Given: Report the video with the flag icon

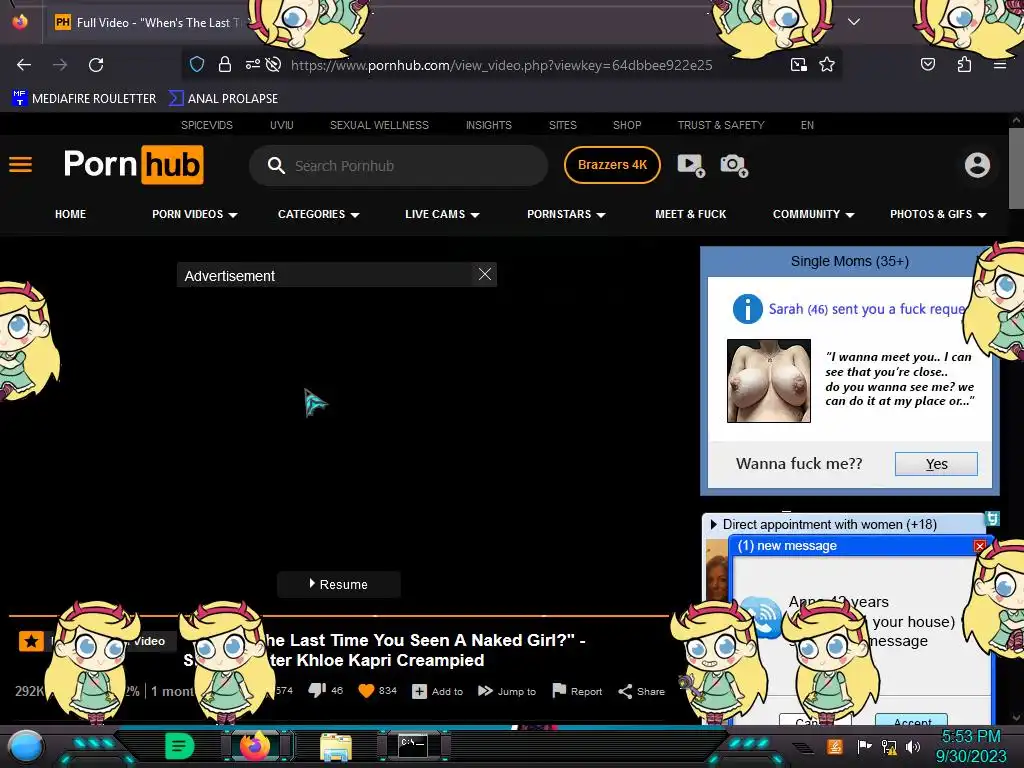Looking at the screenshot, I should pyautogui.click(x=577, y=691).
